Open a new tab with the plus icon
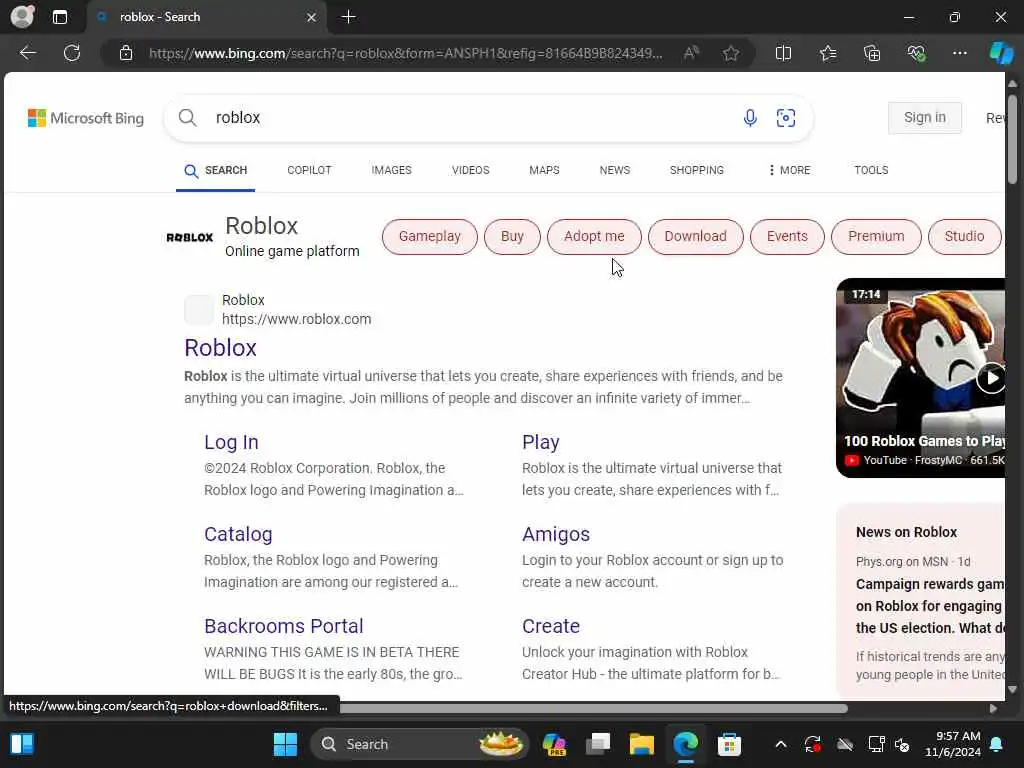This screenshot has width=1024, height=768. click(x=349, y=17)
